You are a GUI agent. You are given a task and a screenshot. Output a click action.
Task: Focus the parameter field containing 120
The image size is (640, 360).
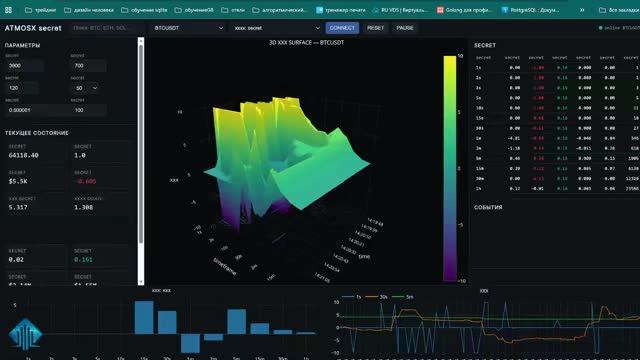tap(22, 88)
